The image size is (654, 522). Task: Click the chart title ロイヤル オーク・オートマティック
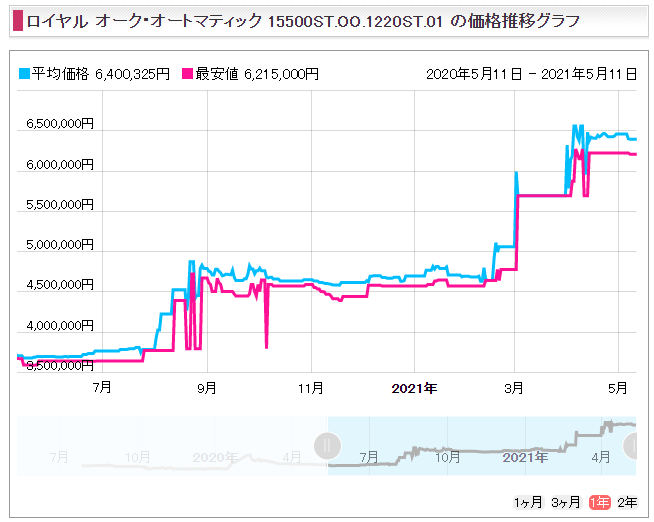point(144,21)
